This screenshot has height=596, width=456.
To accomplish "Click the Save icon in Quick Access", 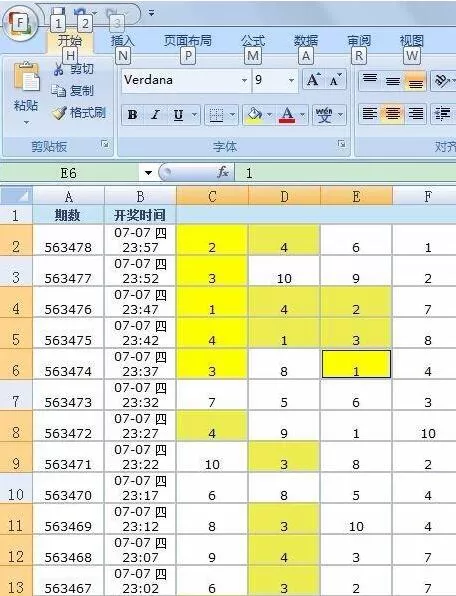I will coord(58,13).
